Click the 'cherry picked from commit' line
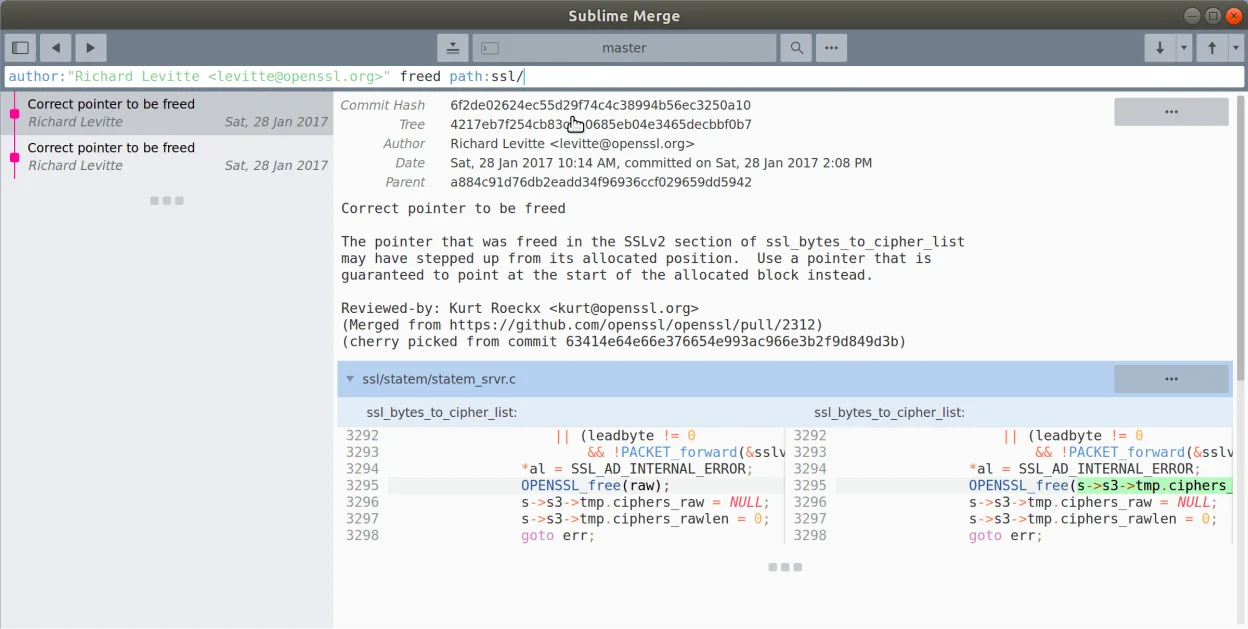Screen dimensions: 1248x629 [x=623, y=342]
